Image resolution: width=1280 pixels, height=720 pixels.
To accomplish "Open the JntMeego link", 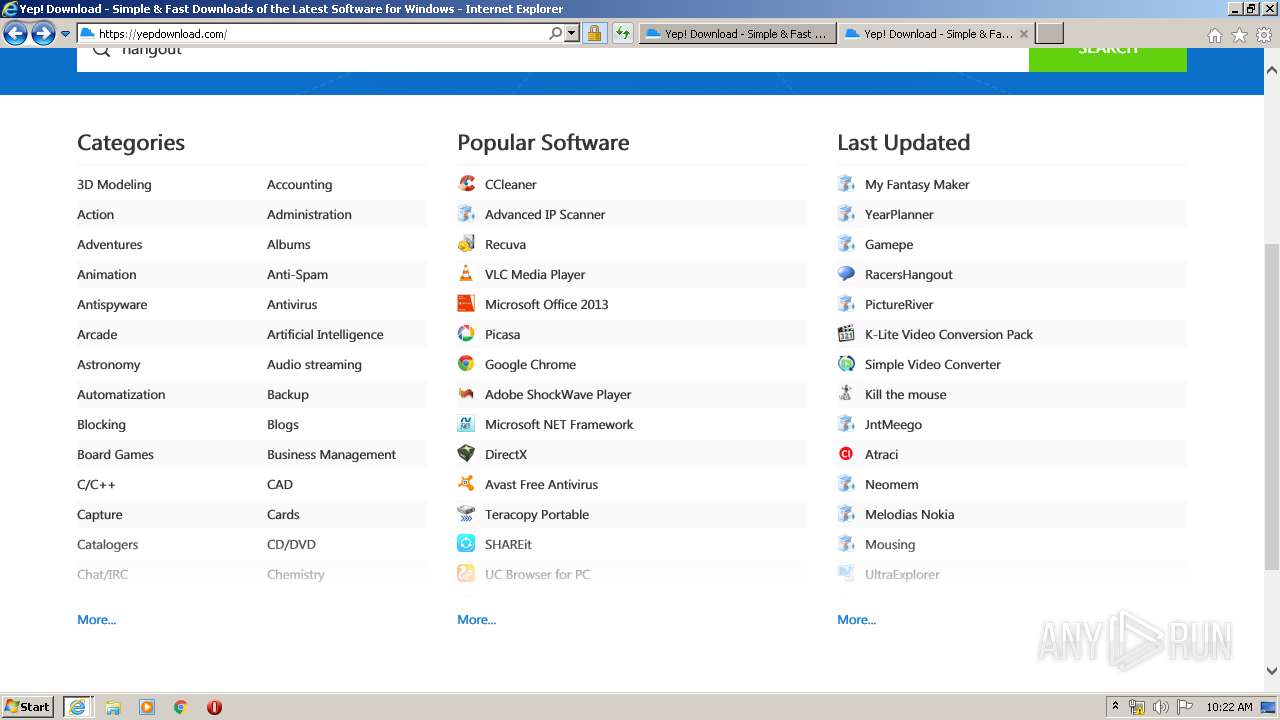I will (x=893, y=424).
